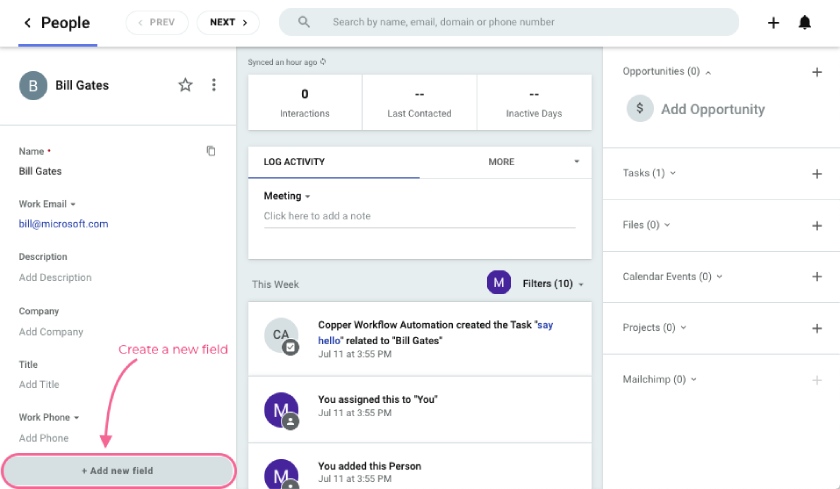The image size is (840, 489).
Task: Add a Calendar Event with plus icon
Action: tap(817, 277)
